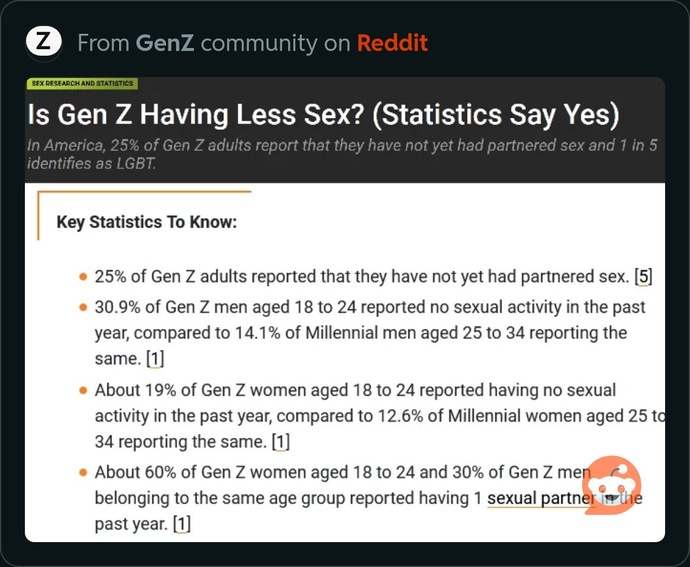The height and width of the screenshot is (567, 690).
Task: Click the article title Is Gen Z Having Less Sex
Action: point(323,114)
